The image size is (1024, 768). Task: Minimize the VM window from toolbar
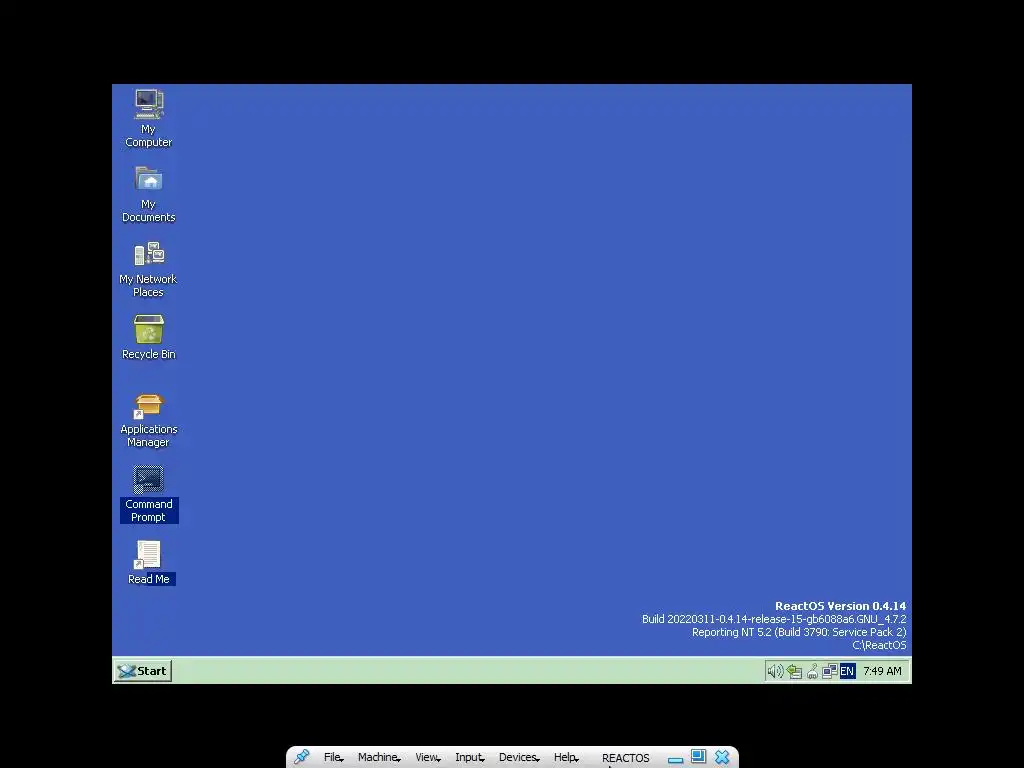coord(675,760)
